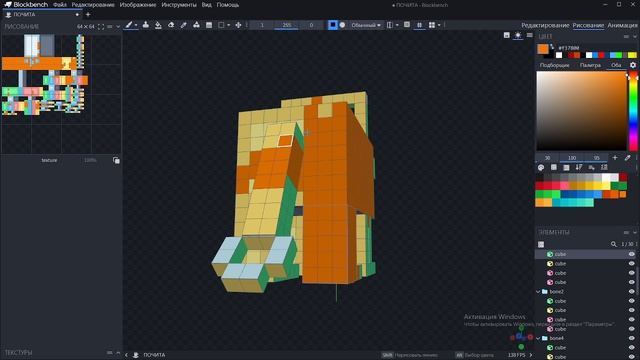Screen dimensions: 640x360
Task: Click the brush softness field showing 0
Action: (x=311, y=25)
